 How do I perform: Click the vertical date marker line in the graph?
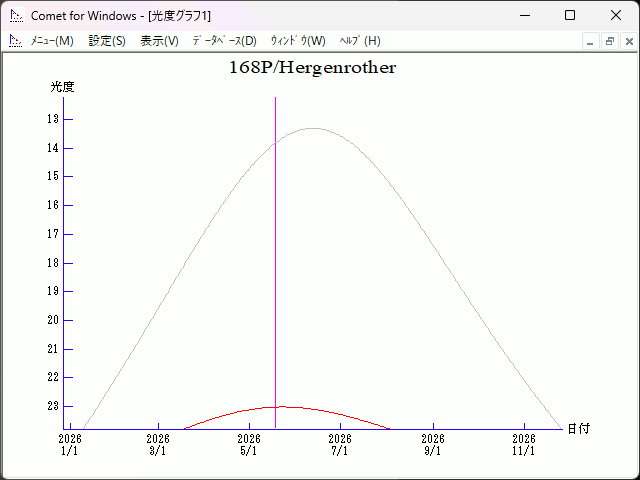276,250
